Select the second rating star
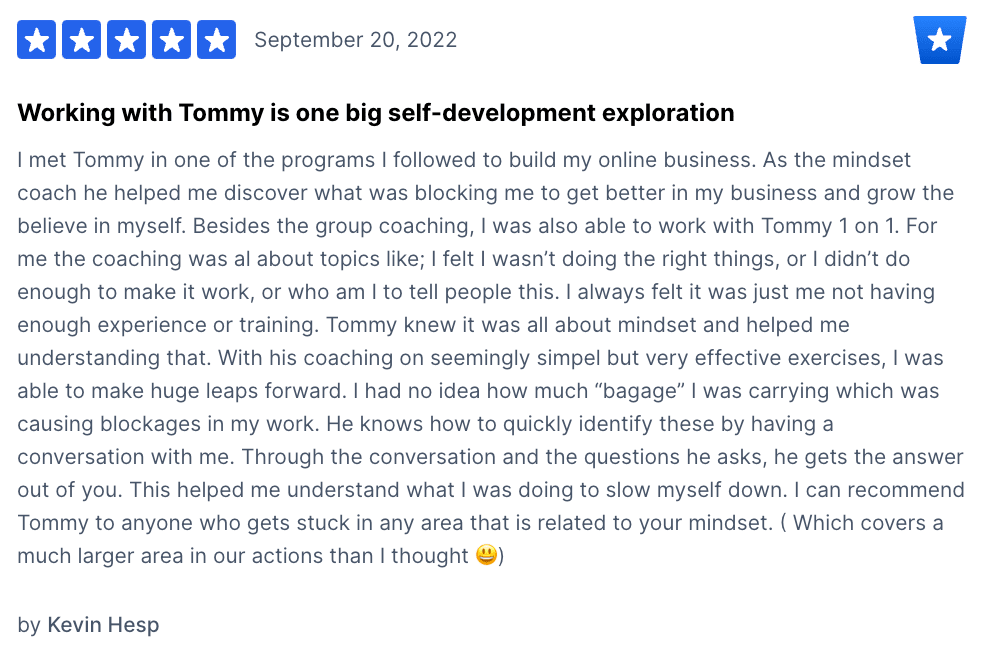The image size is (990, 650). pos(81,40)
